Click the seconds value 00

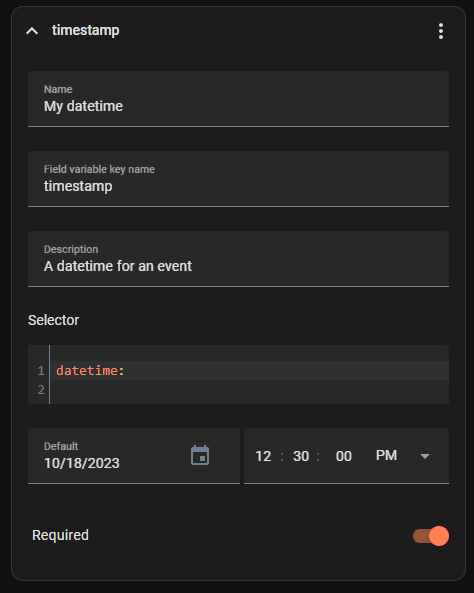343,456
